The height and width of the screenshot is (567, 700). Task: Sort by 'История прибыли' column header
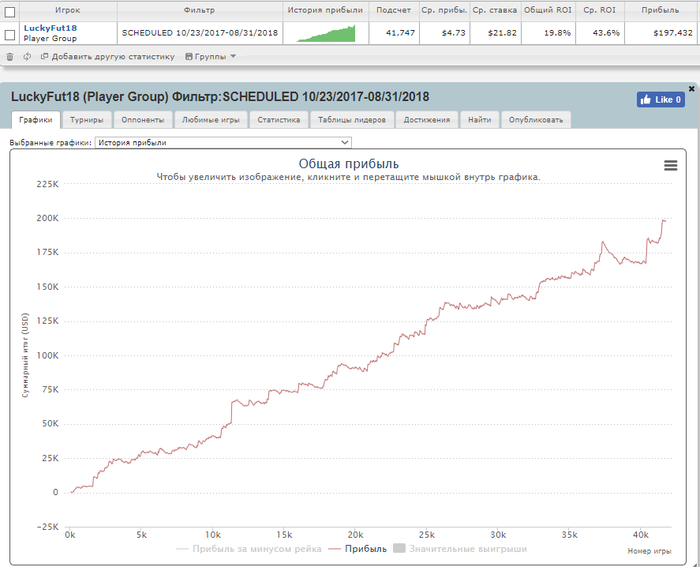tap(325, 10)
